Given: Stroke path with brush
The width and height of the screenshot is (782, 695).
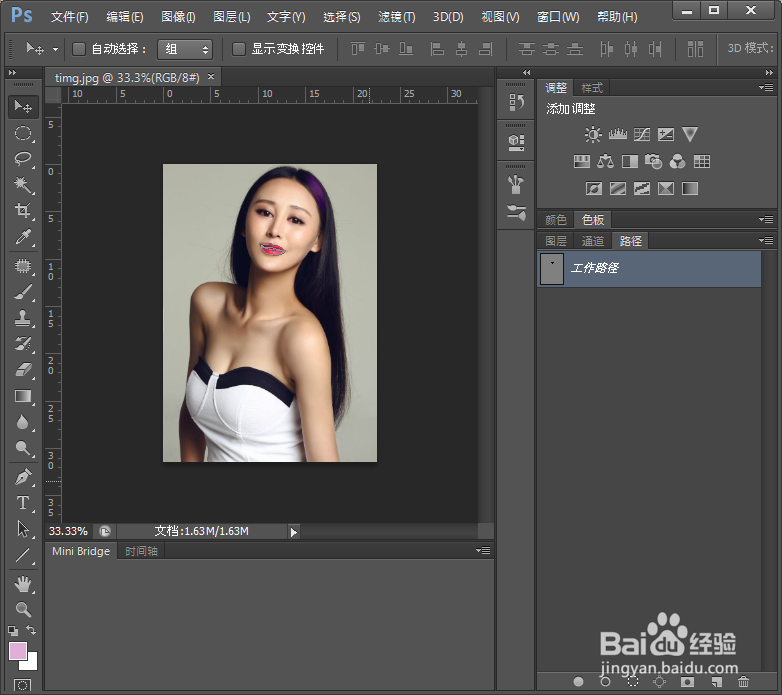Looking at the screenshot, I should [x=605, y=681].
